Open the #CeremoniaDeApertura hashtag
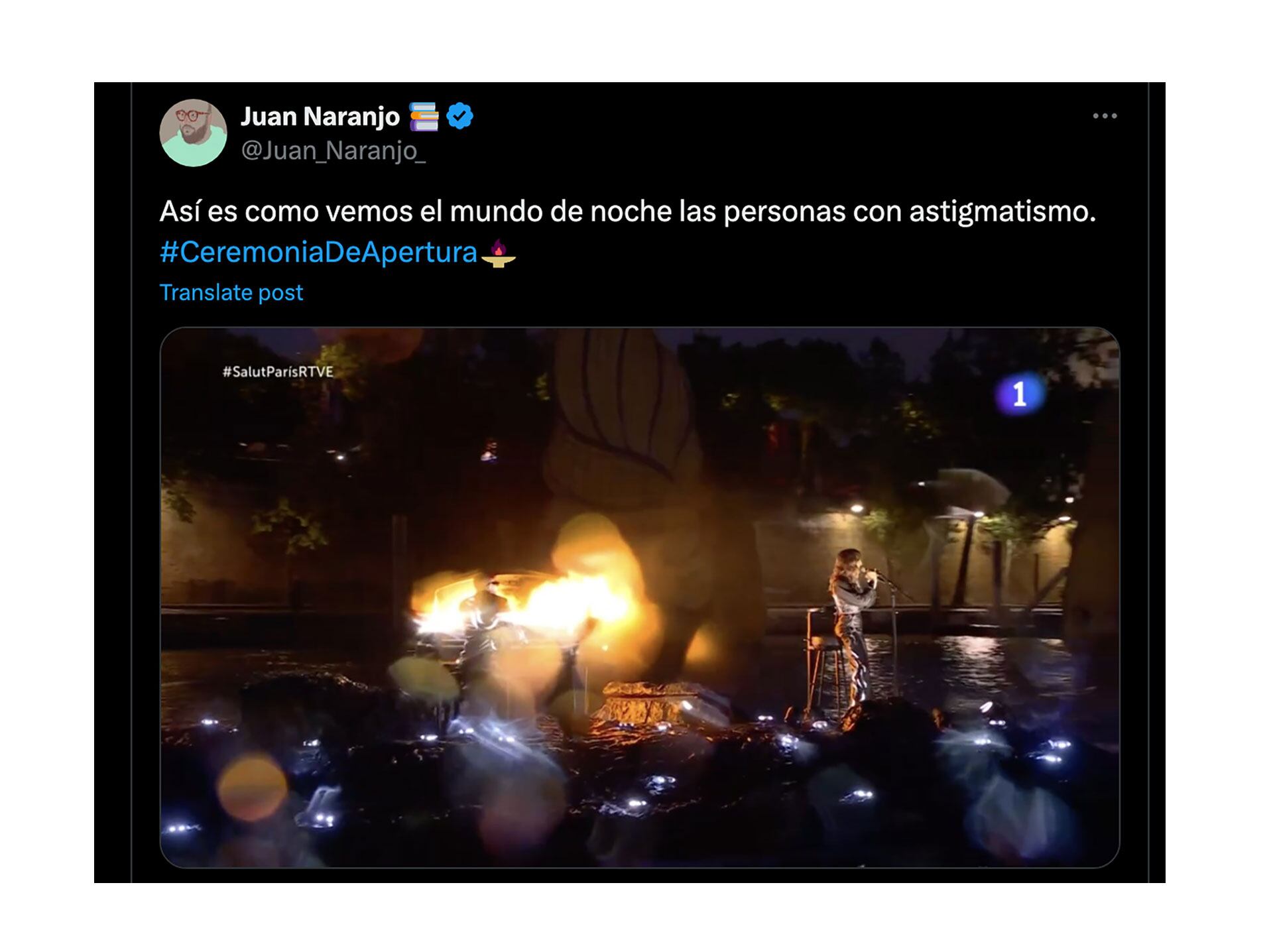Image resolution: width=1273 pixels, height=952 pixels. click(318, 253)
